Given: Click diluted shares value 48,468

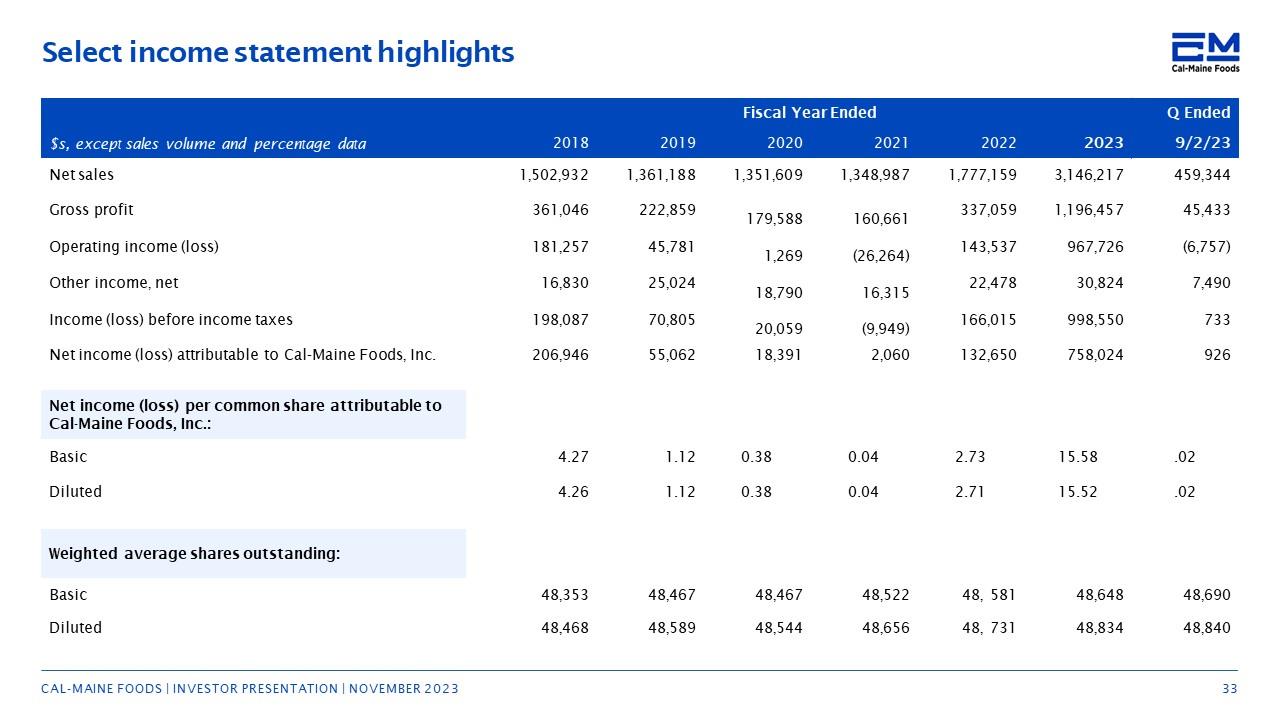Looking at the screenshot, I should point(566,628).
